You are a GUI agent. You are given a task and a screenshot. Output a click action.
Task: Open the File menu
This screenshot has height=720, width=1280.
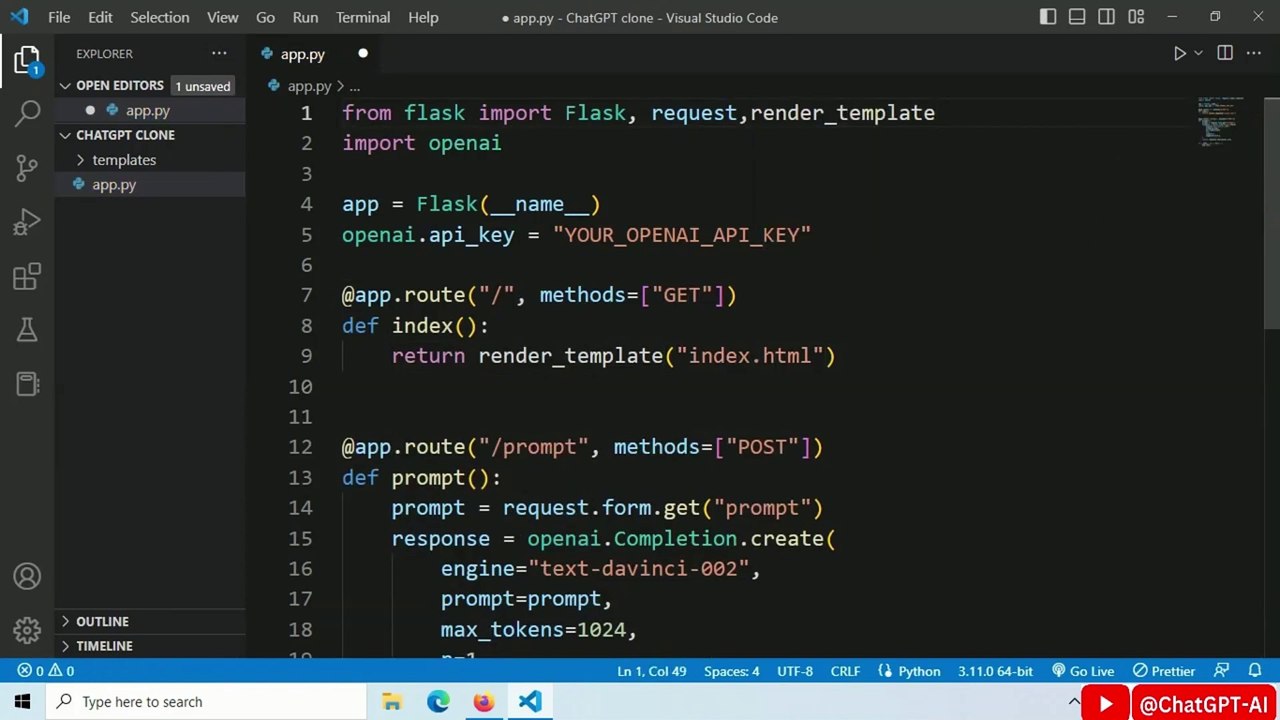click(x=59, y=17)
